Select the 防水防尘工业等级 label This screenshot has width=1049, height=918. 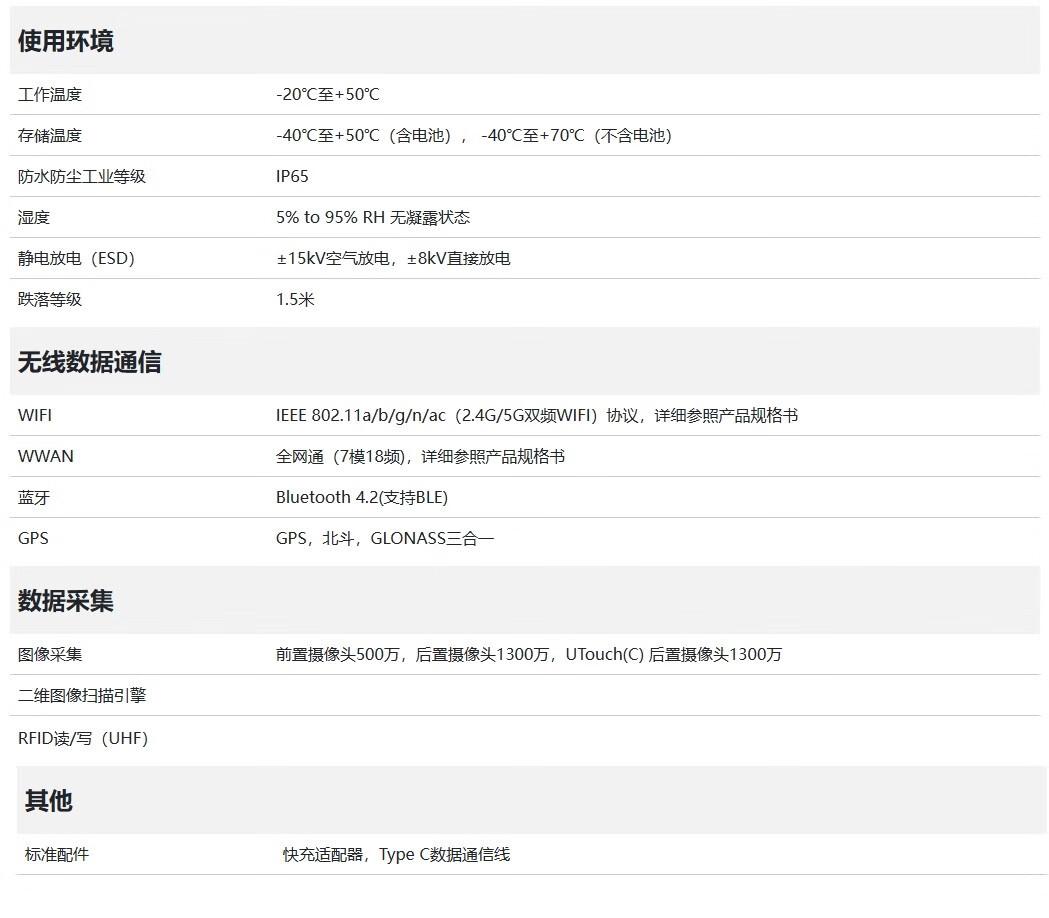pos(82,177)
